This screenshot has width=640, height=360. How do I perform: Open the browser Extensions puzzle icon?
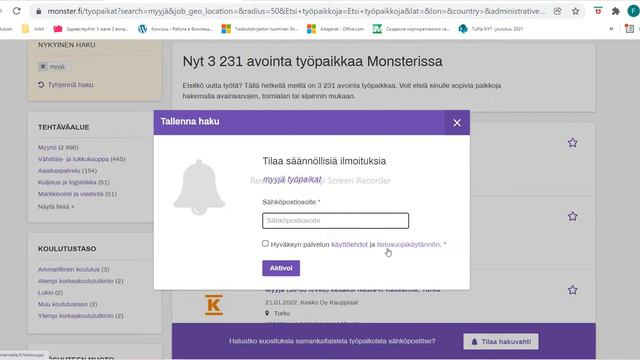pyautogui.click(x=616, y=11)
